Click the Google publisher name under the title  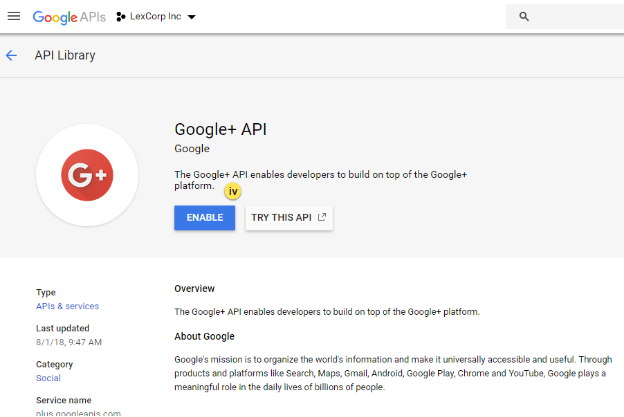192,149
